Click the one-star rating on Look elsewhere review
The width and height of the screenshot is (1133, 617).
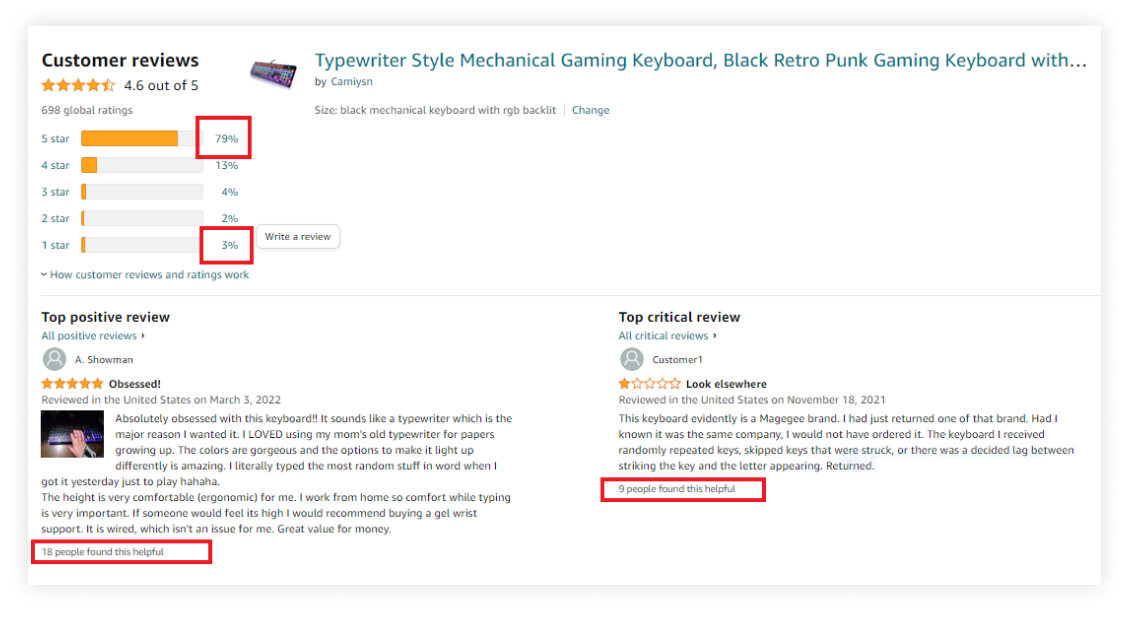[649, 384]
